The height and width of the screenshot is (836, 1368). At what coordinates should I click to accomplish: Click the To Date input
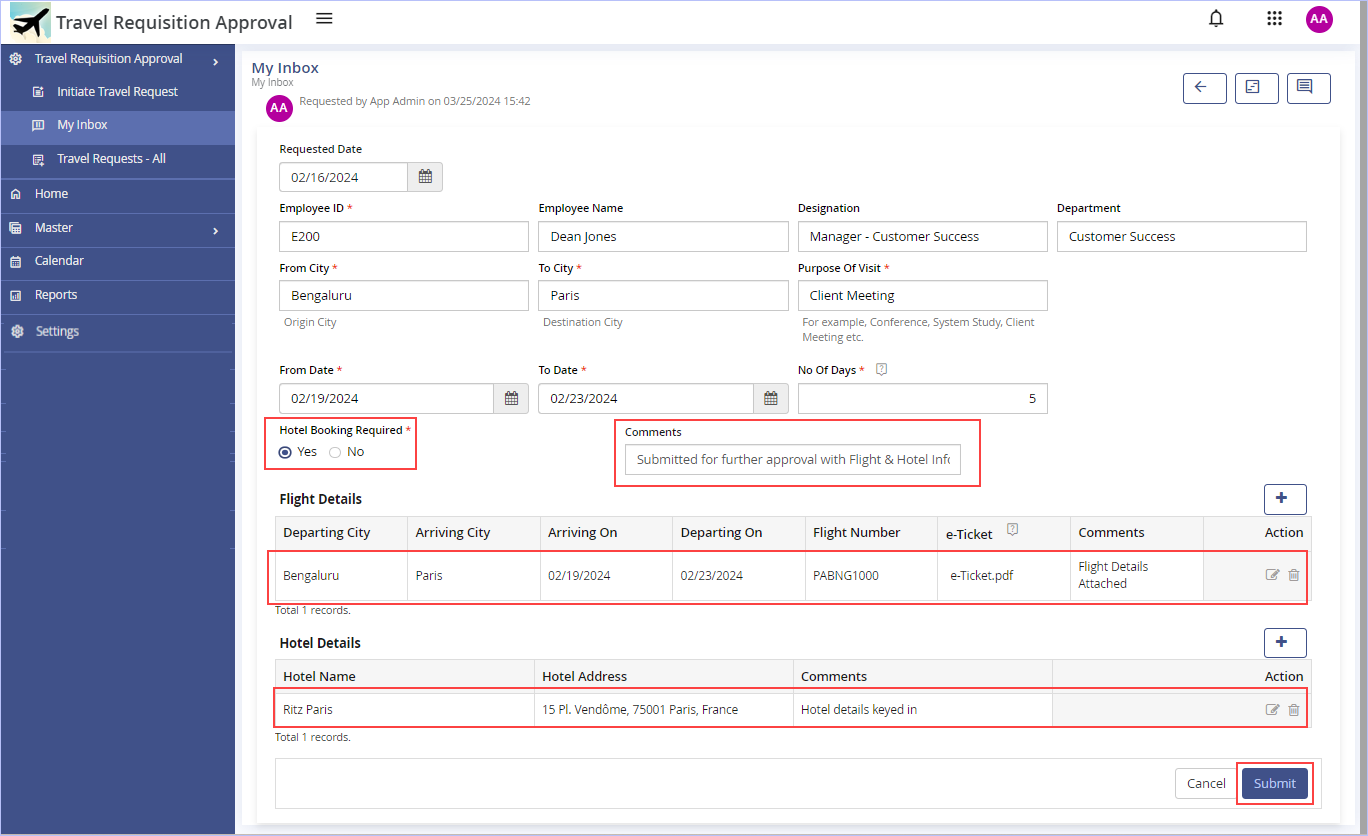tap(646, 398)
